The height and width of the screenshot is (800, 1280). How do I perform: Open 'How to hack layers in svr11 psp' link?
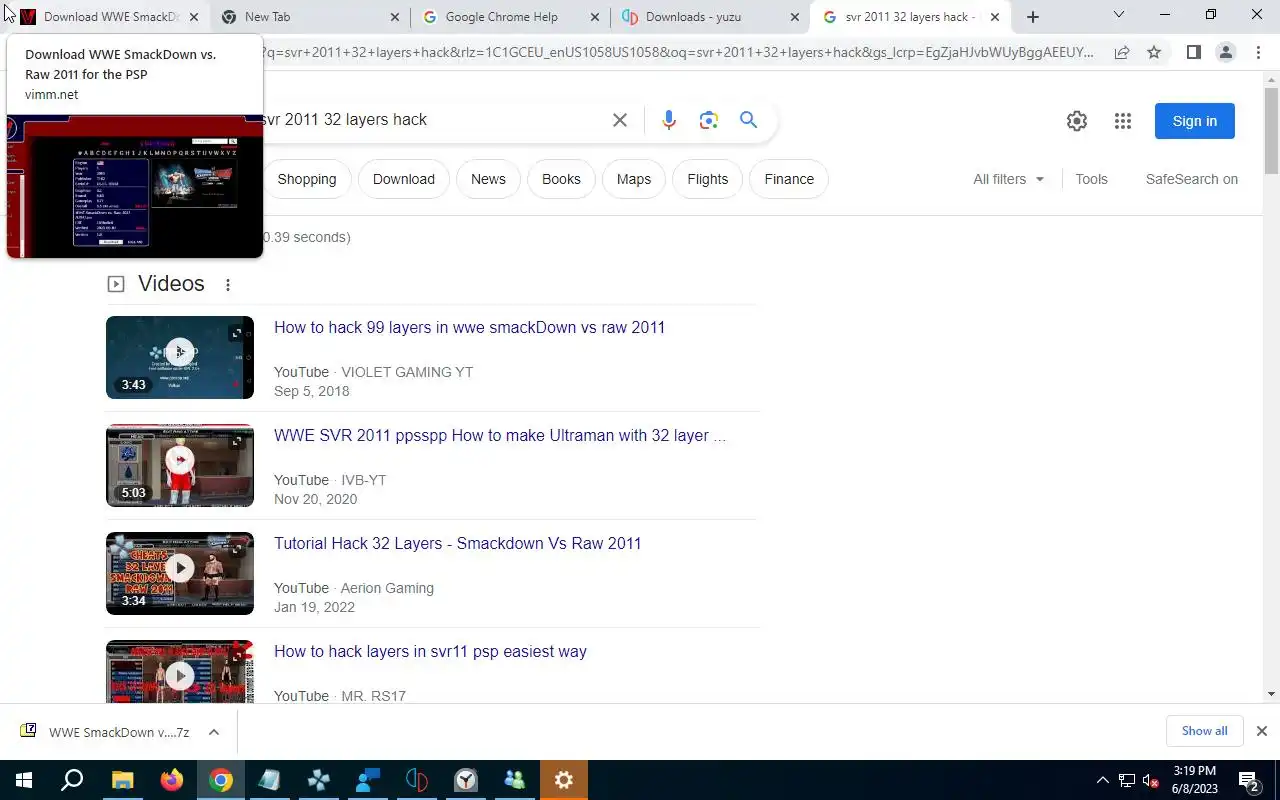point(430,651)
